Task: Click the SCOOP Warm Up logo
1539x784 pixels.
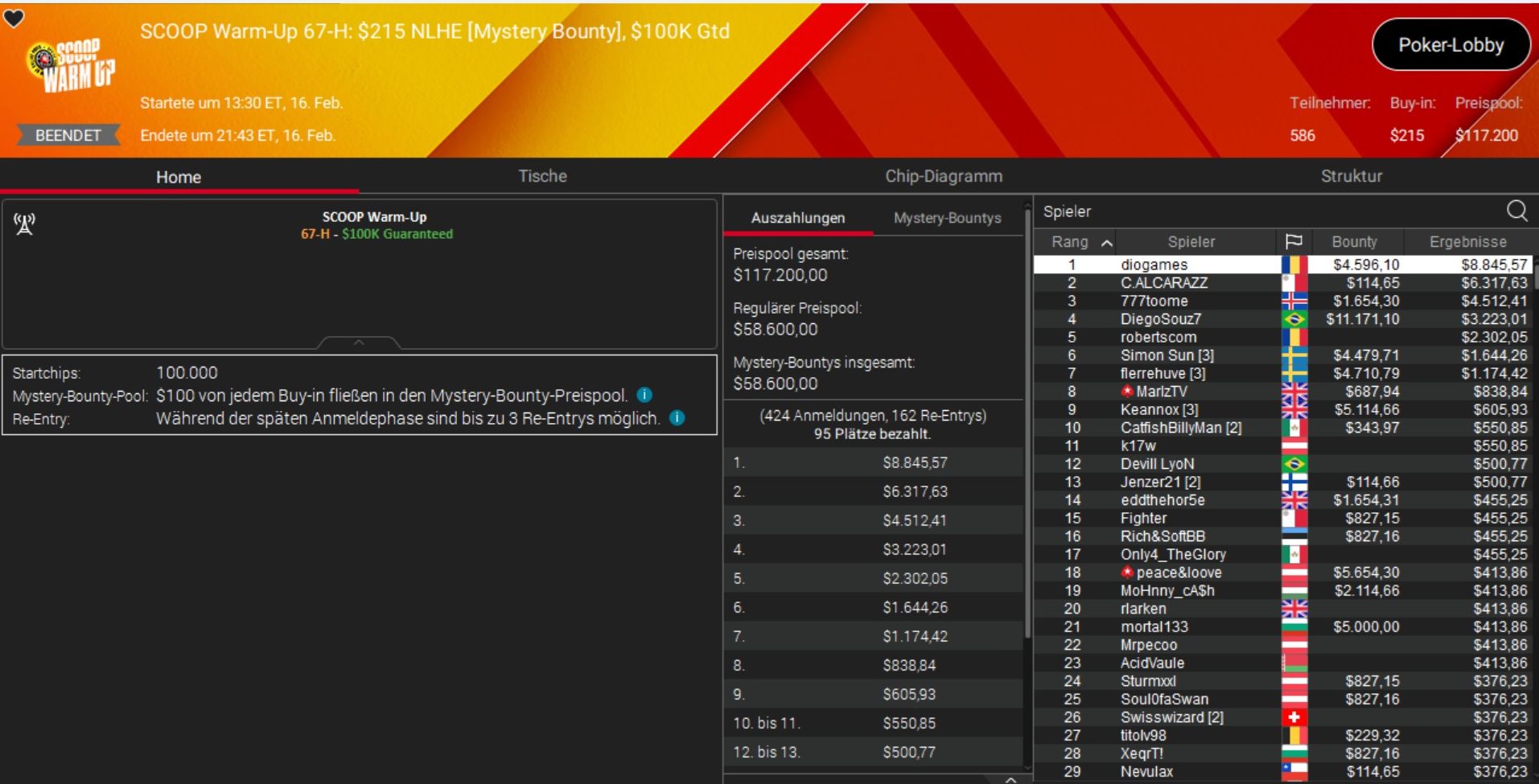Action: click(x=72, y=64)
